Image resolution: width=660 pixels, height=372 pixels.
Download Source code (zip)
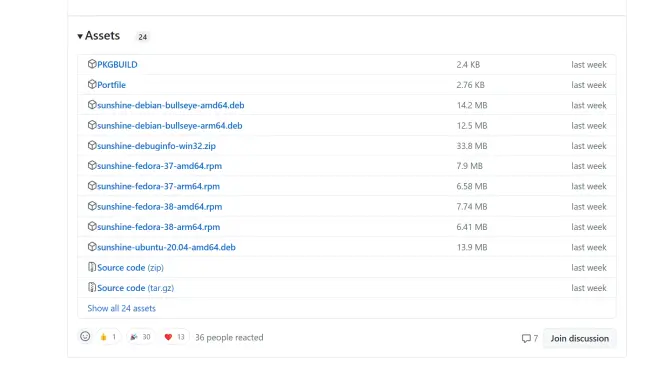130,268
